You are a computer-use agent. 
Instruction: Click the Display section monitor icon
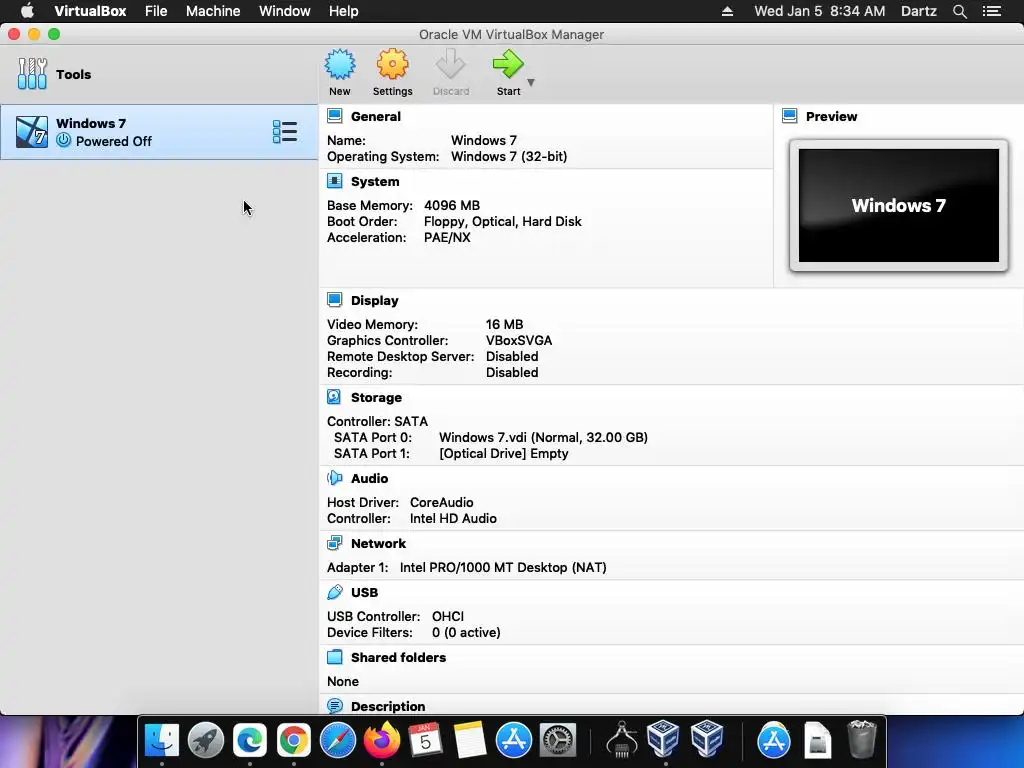(x=334, y=300)
